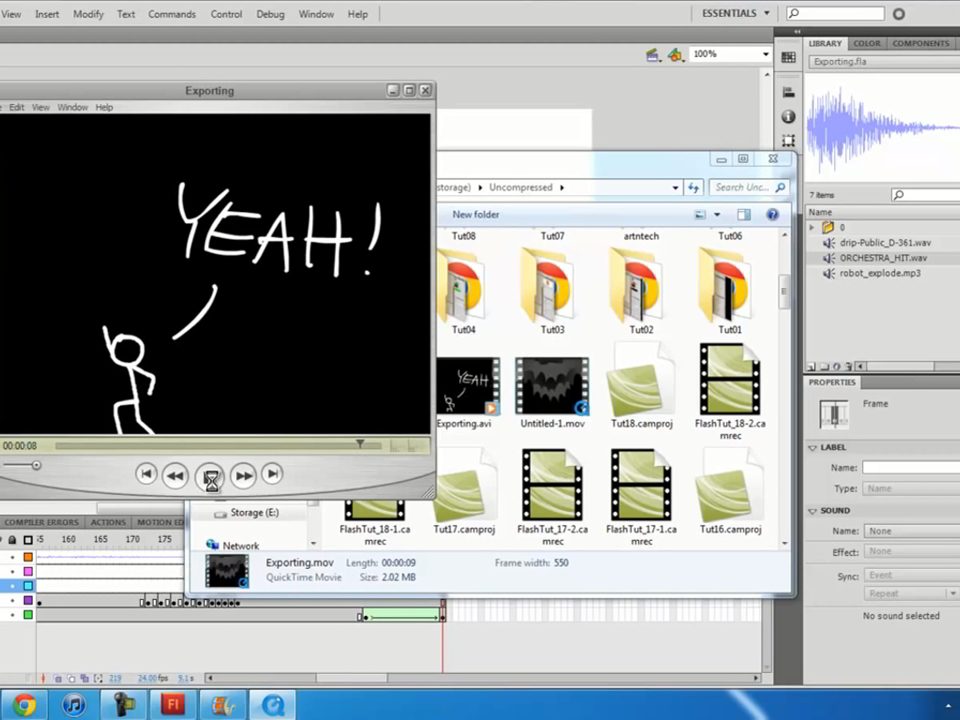Open the Info panel icon in the dock
The width and height of the screenshot is (960, 720).
coord(789,116)
